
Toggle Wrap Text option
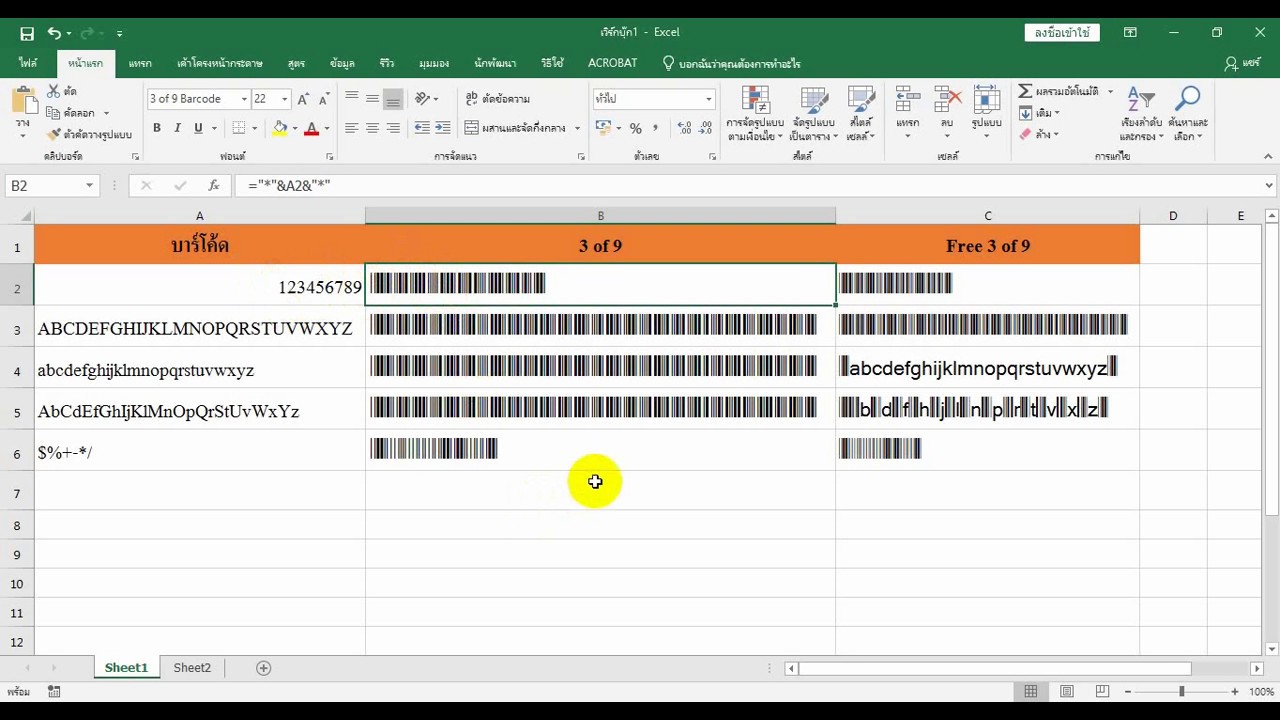tap(498, 98)
